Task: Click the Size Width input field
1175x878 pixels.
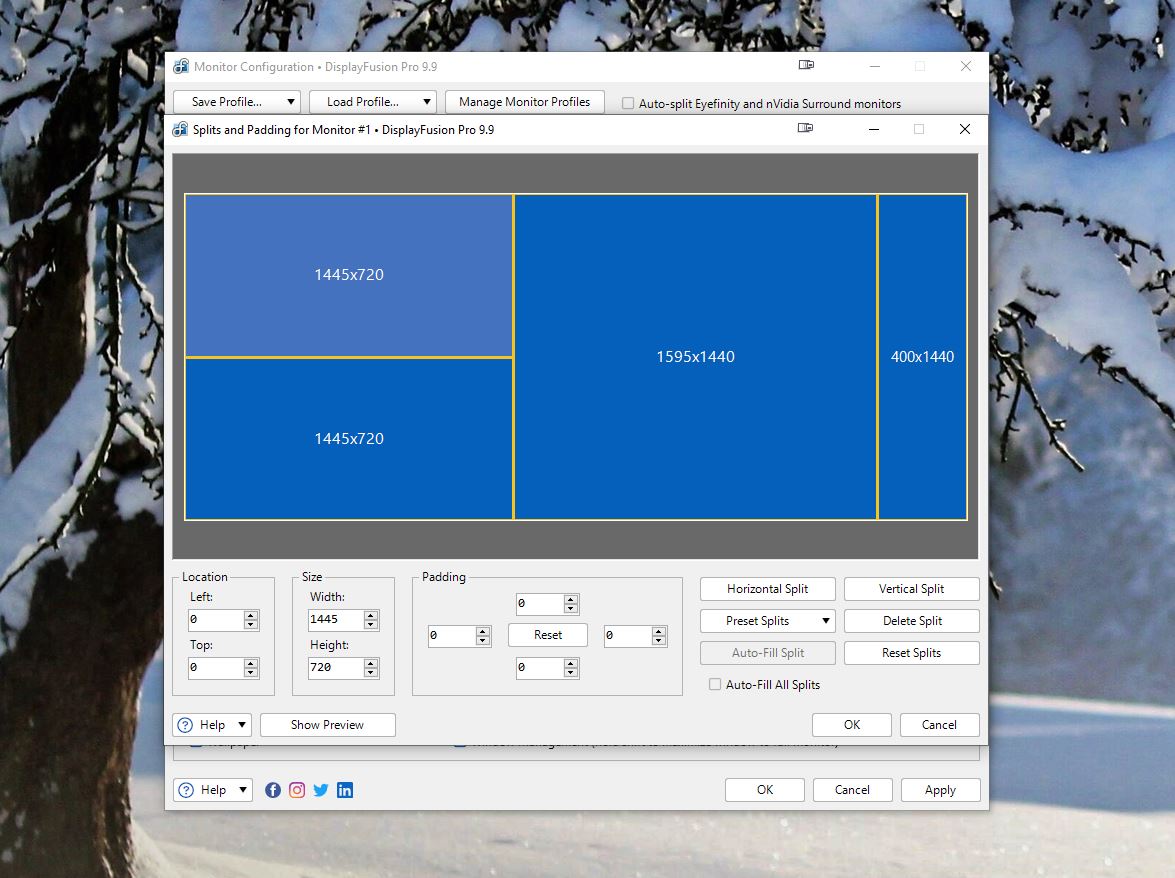Action: [x=336, y=620]
